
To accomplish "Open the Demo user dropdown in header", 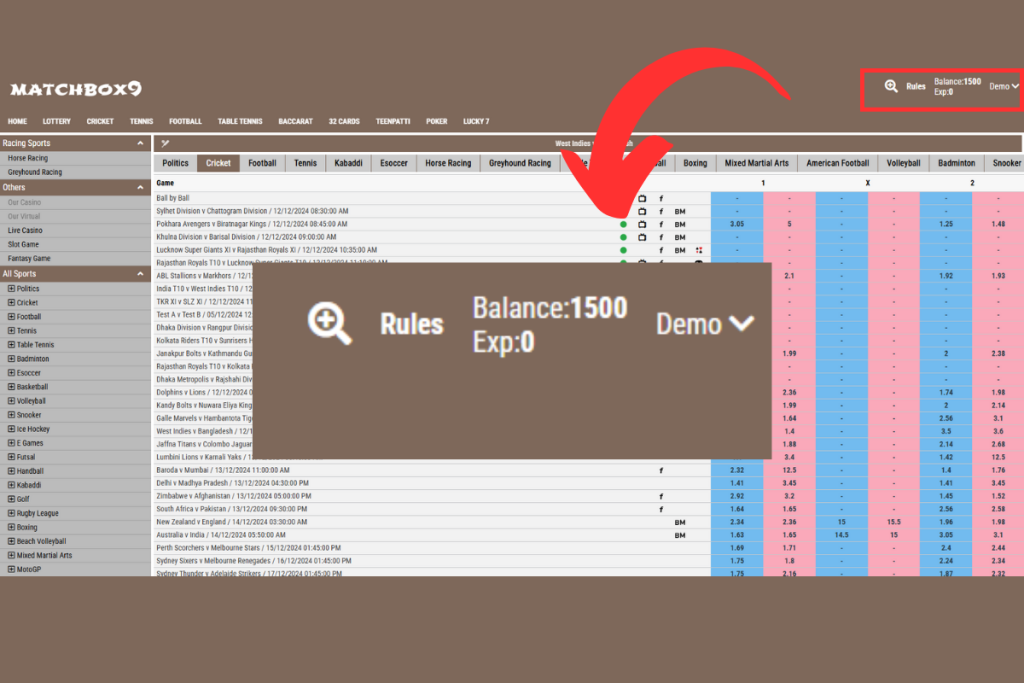I will [1004, 86].
